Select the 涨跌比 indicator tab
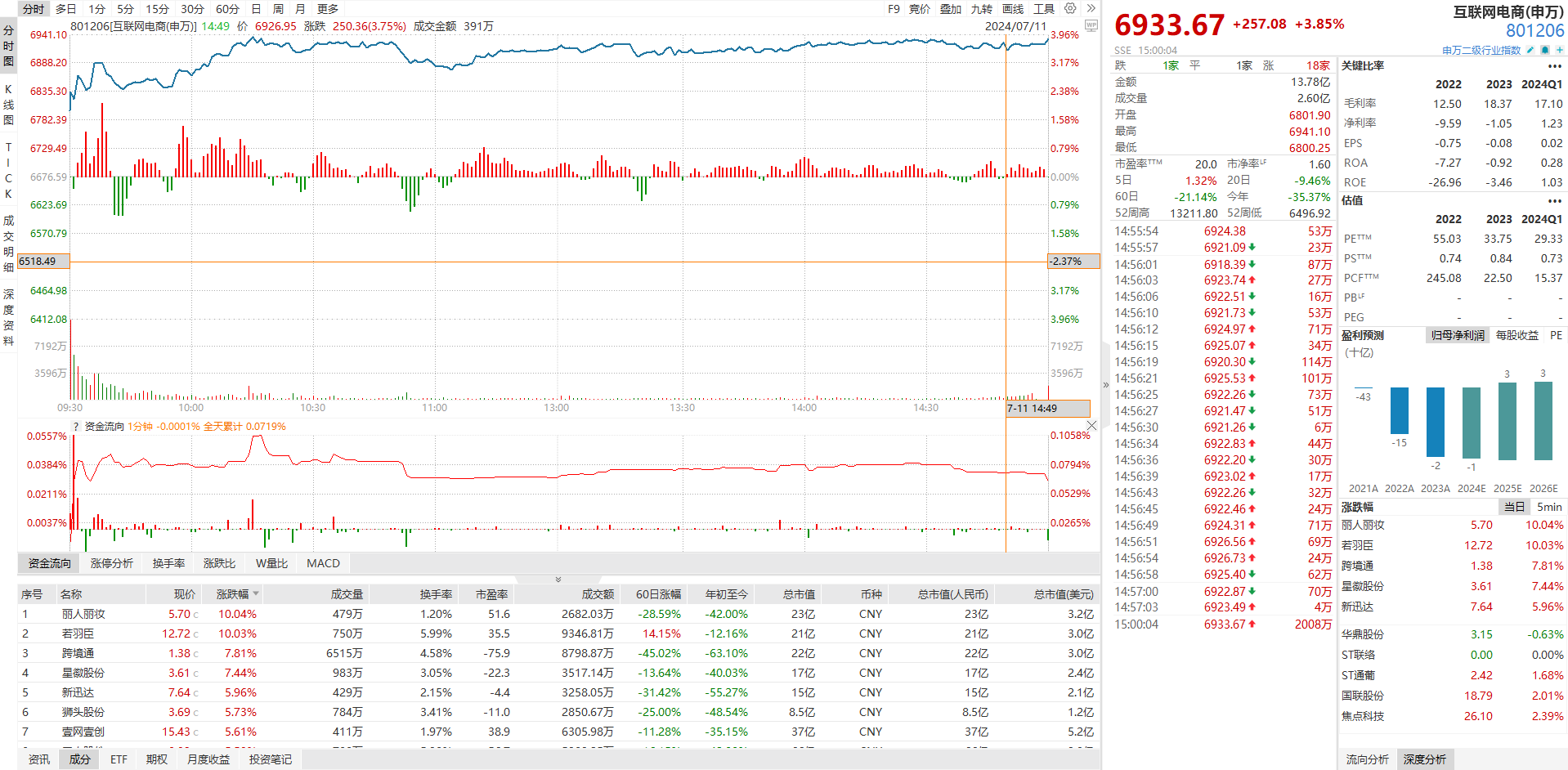The image size is (1568, 770). [219, 563]
